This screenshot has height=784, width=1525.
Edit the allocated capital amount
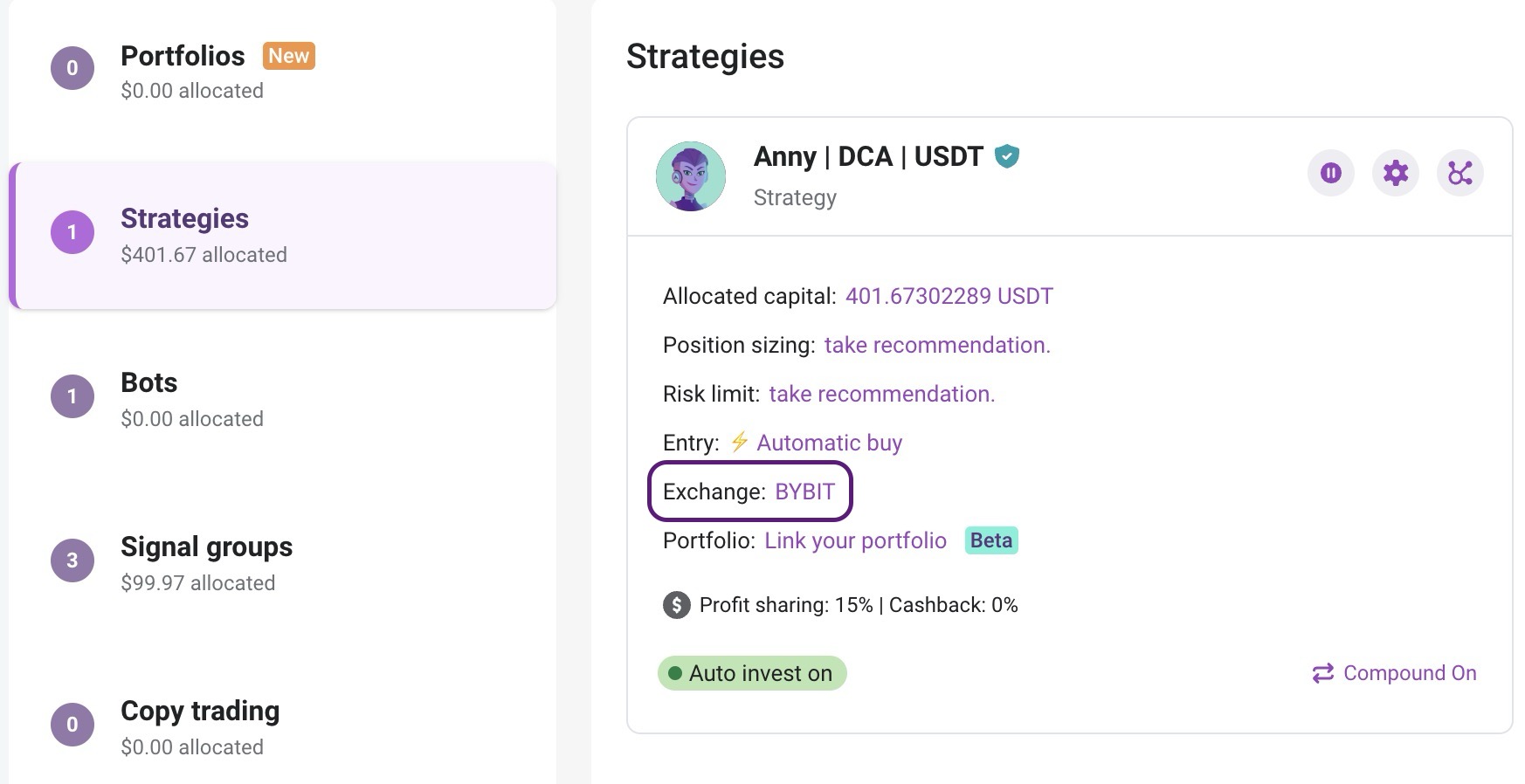point(949,296)
